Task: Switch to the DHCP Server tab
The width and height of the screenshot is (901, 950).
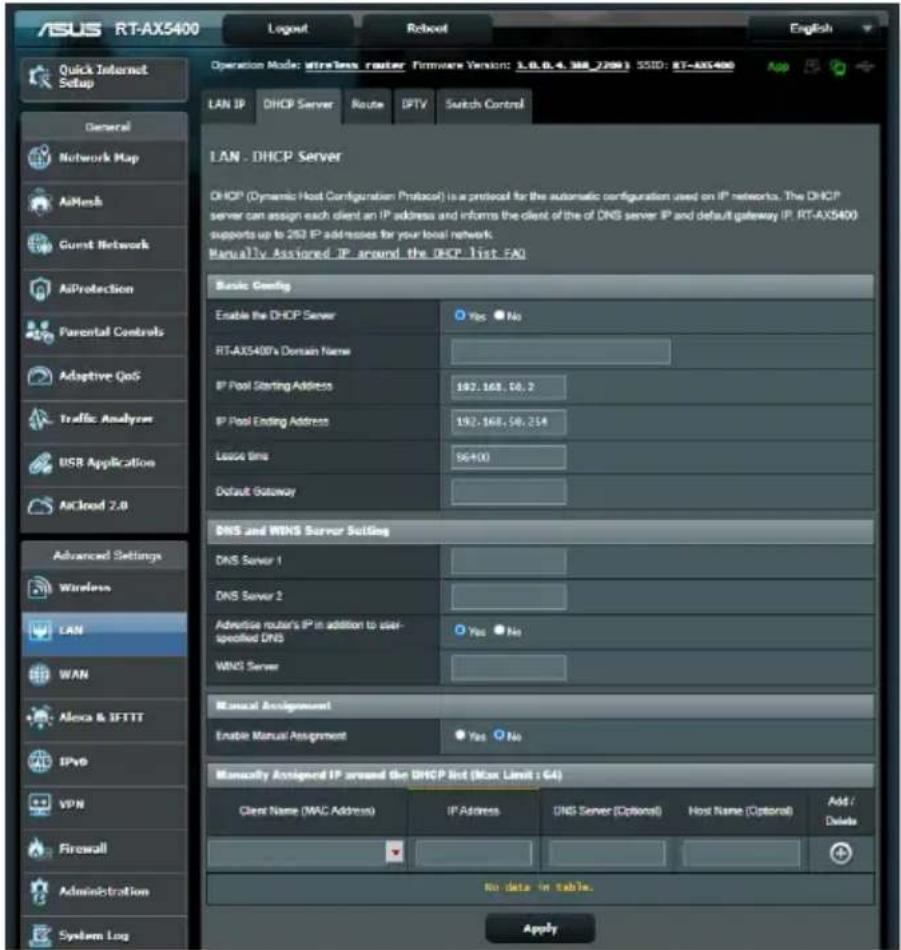Action: [x=298, y=105]
